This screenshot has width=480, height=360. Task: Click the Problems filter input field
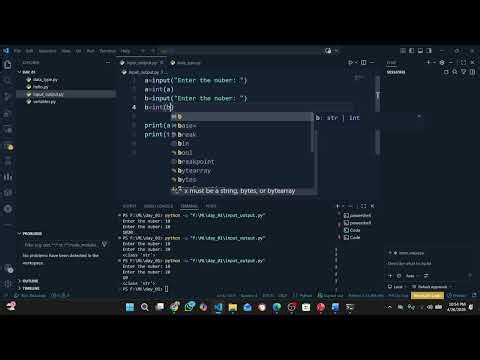[x=61, y=245]
